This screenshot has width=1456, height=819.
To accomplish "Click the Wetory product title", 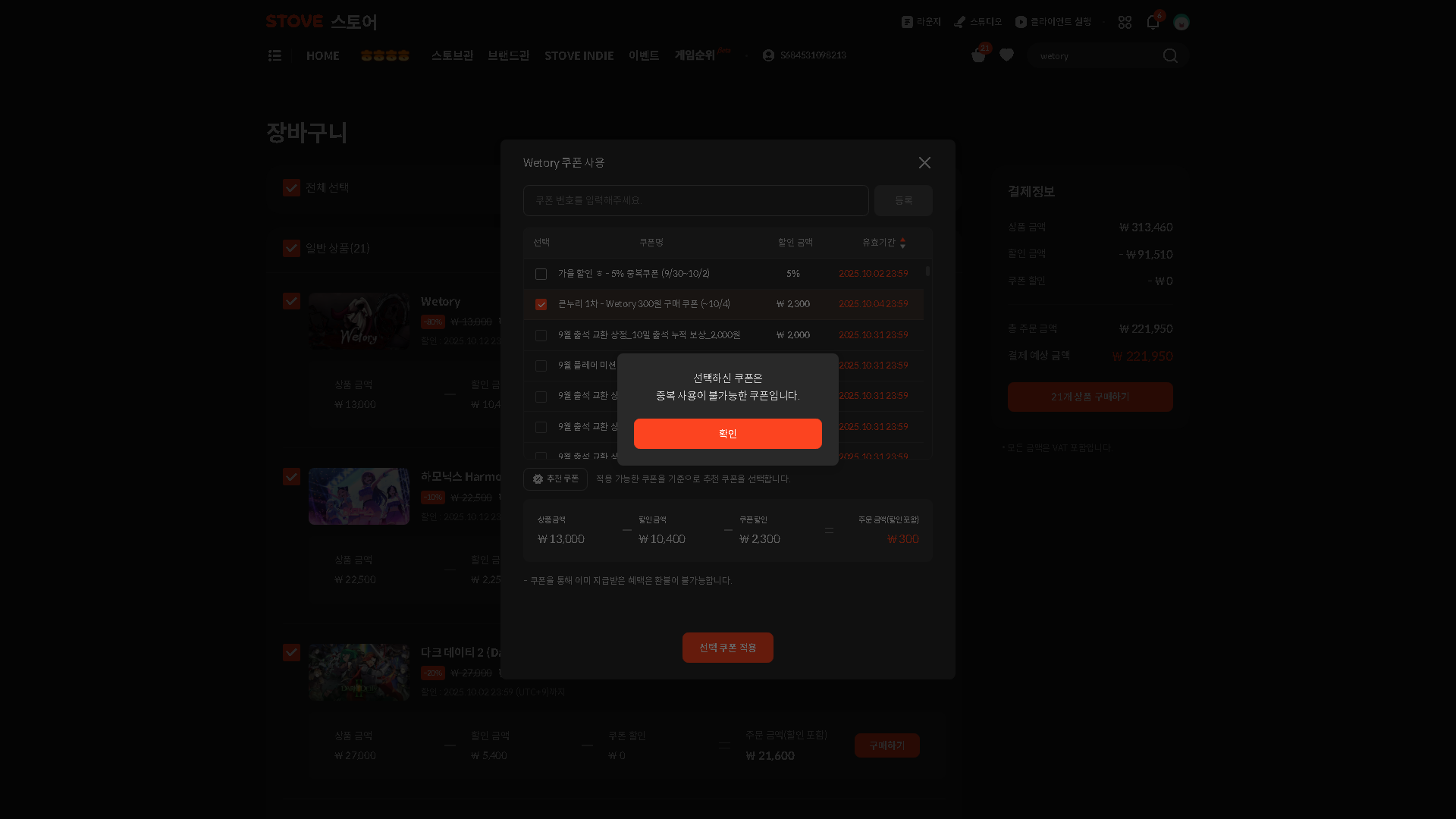I will (x=441, y=302).
